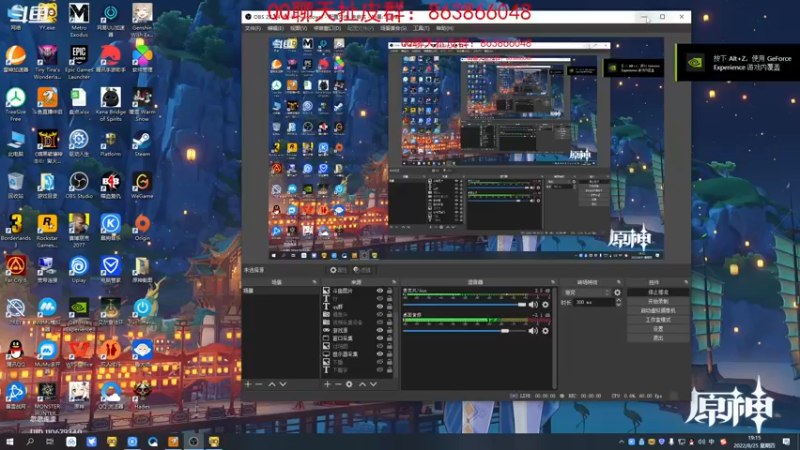Screen dimensions: 800x450
Task: Pop out the Scenes dock panel
Action: [314, 282]
